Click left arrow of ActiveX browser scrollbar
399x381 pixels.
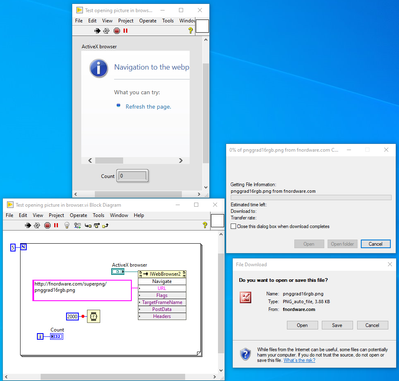point(90,161)
